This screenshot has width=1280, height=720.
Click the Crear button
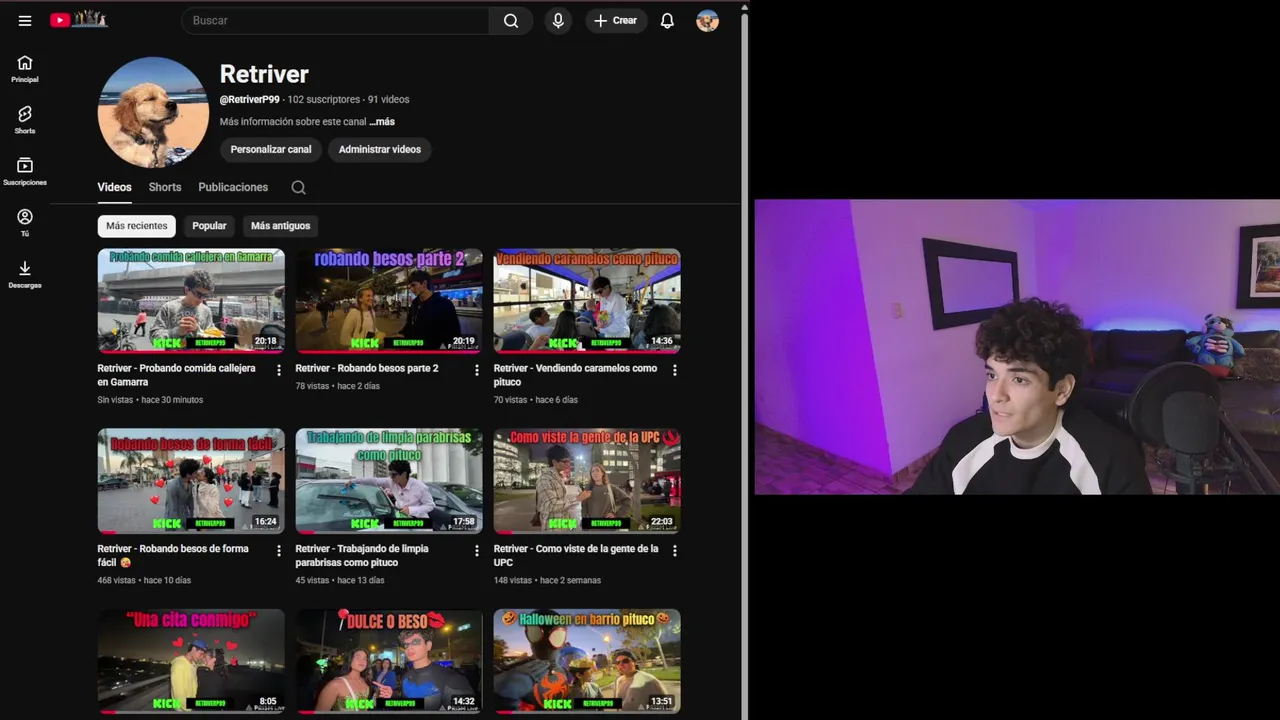(x=616, y=20)
